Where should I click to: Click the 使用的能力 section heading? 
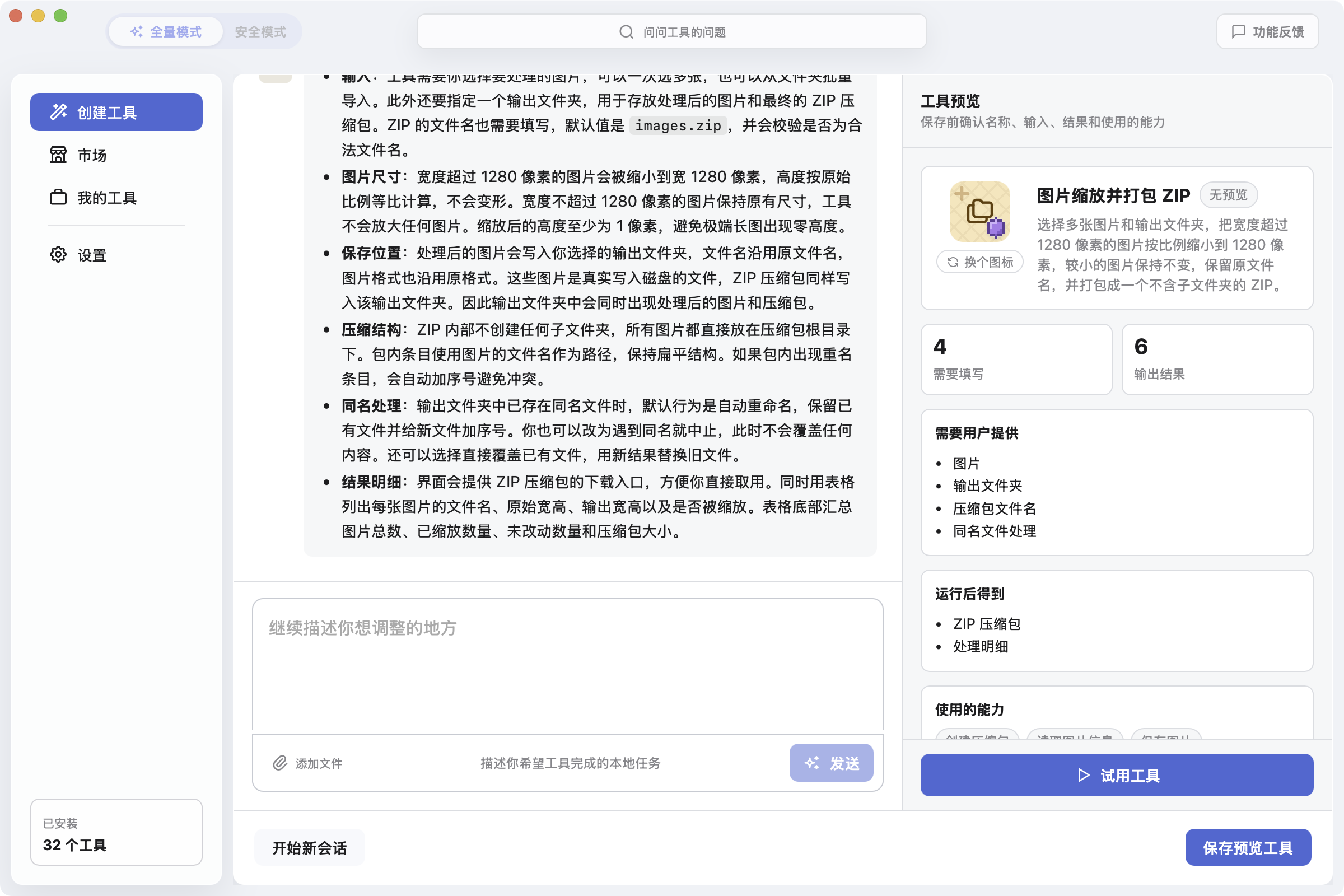[x=969, y=709]
